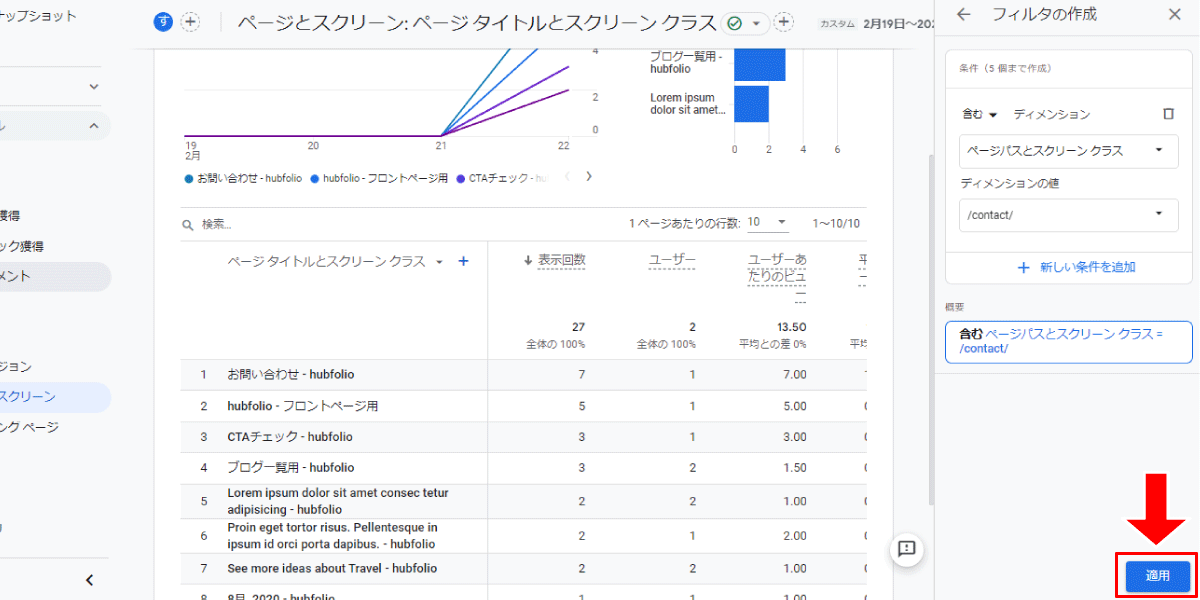Show next chart legend items arrow
Viewport: 1200px width, 600px height.
(x=589, y=177)
